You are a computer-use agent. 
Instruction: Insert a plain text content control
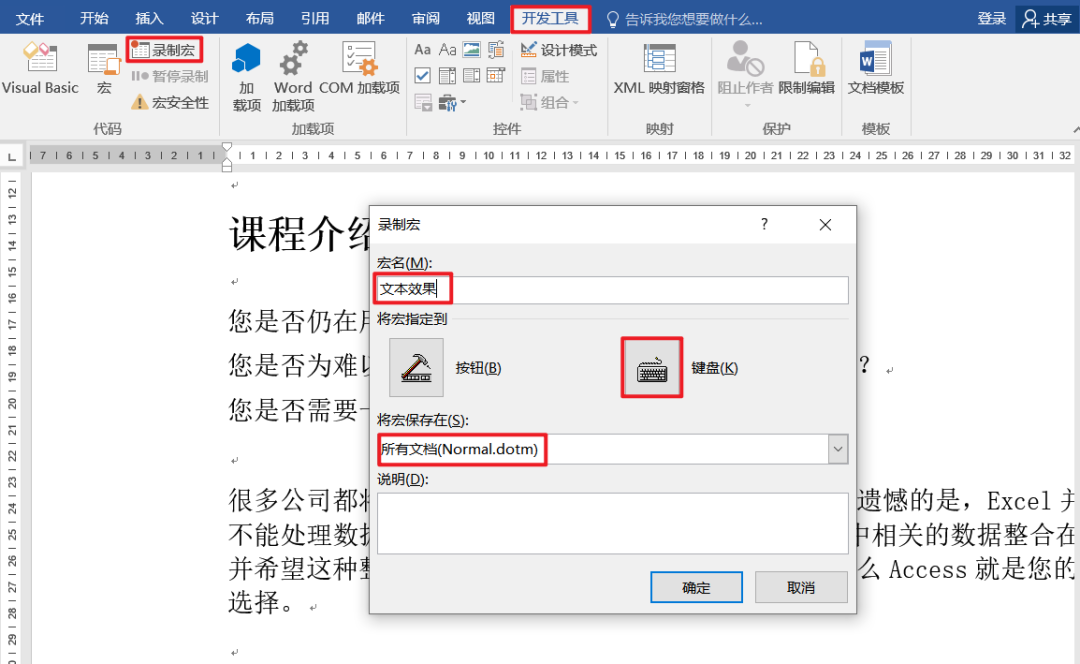448,50
